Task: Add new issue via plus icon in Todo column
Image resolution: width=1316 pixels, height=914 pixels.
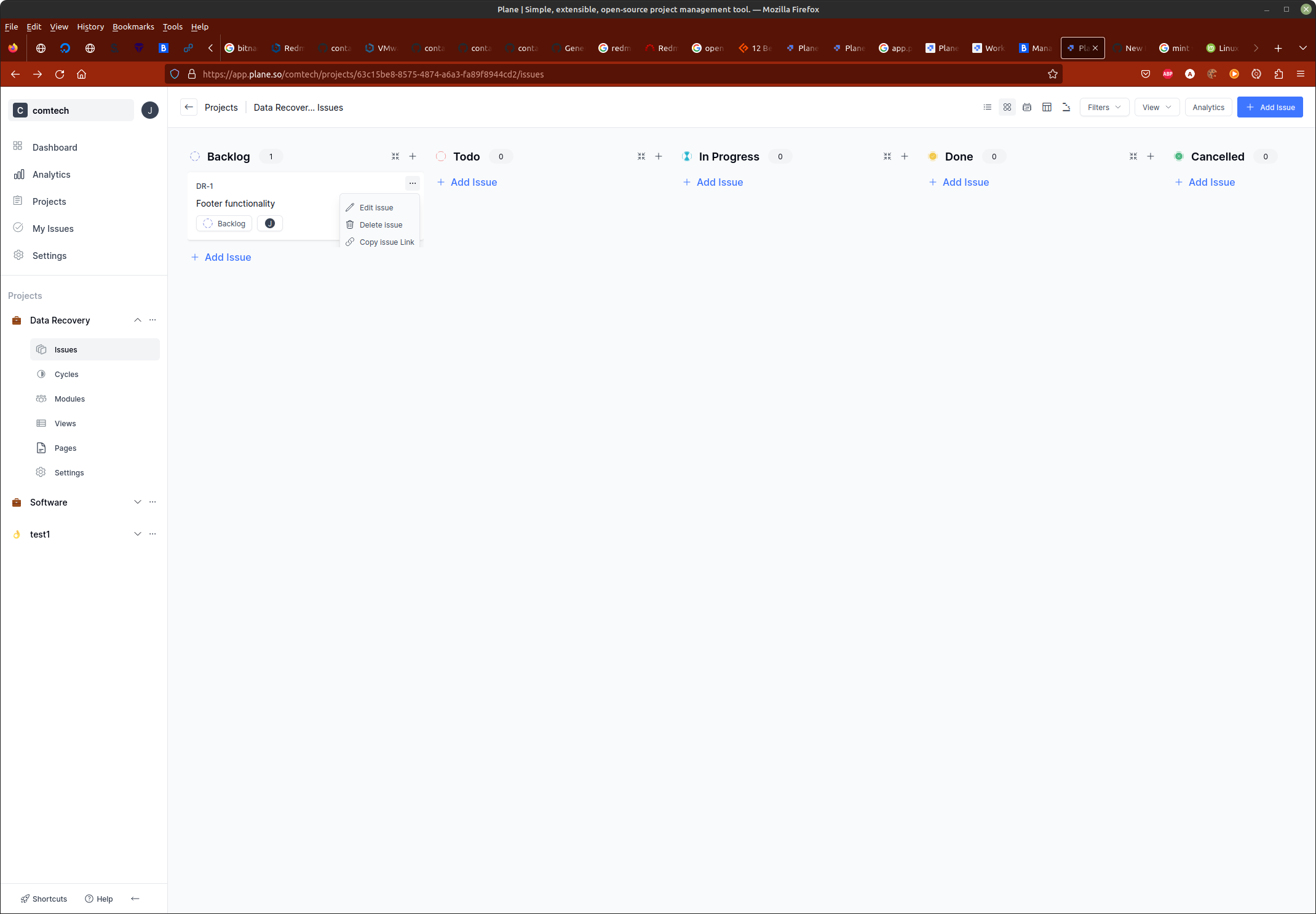Action: [659, 157]
